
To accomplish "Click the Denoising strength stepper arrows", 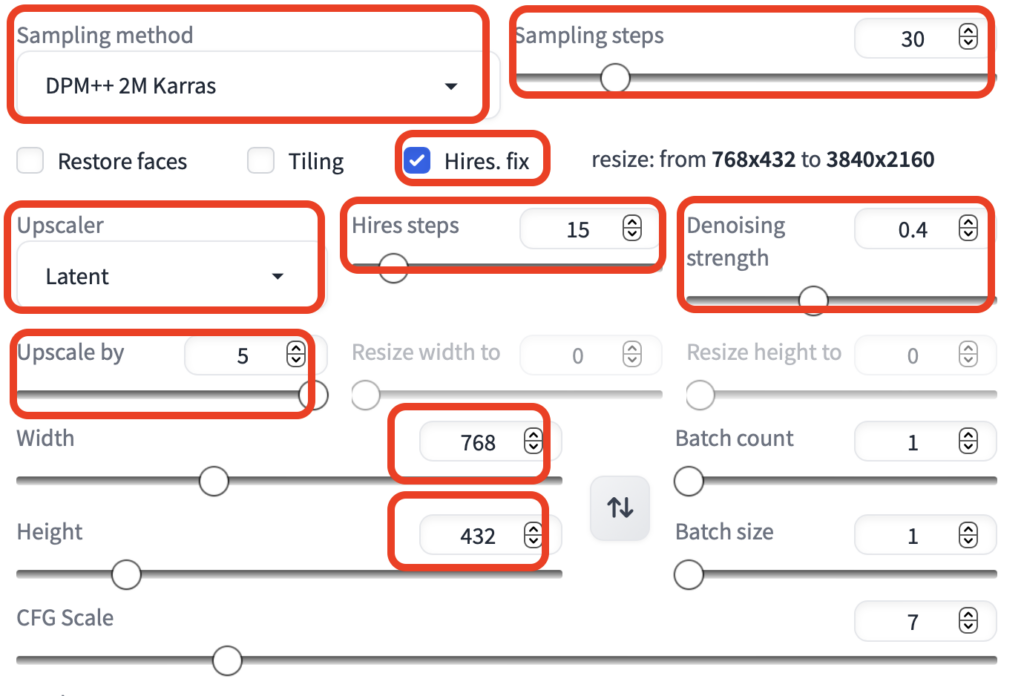I will click(968, 228).
